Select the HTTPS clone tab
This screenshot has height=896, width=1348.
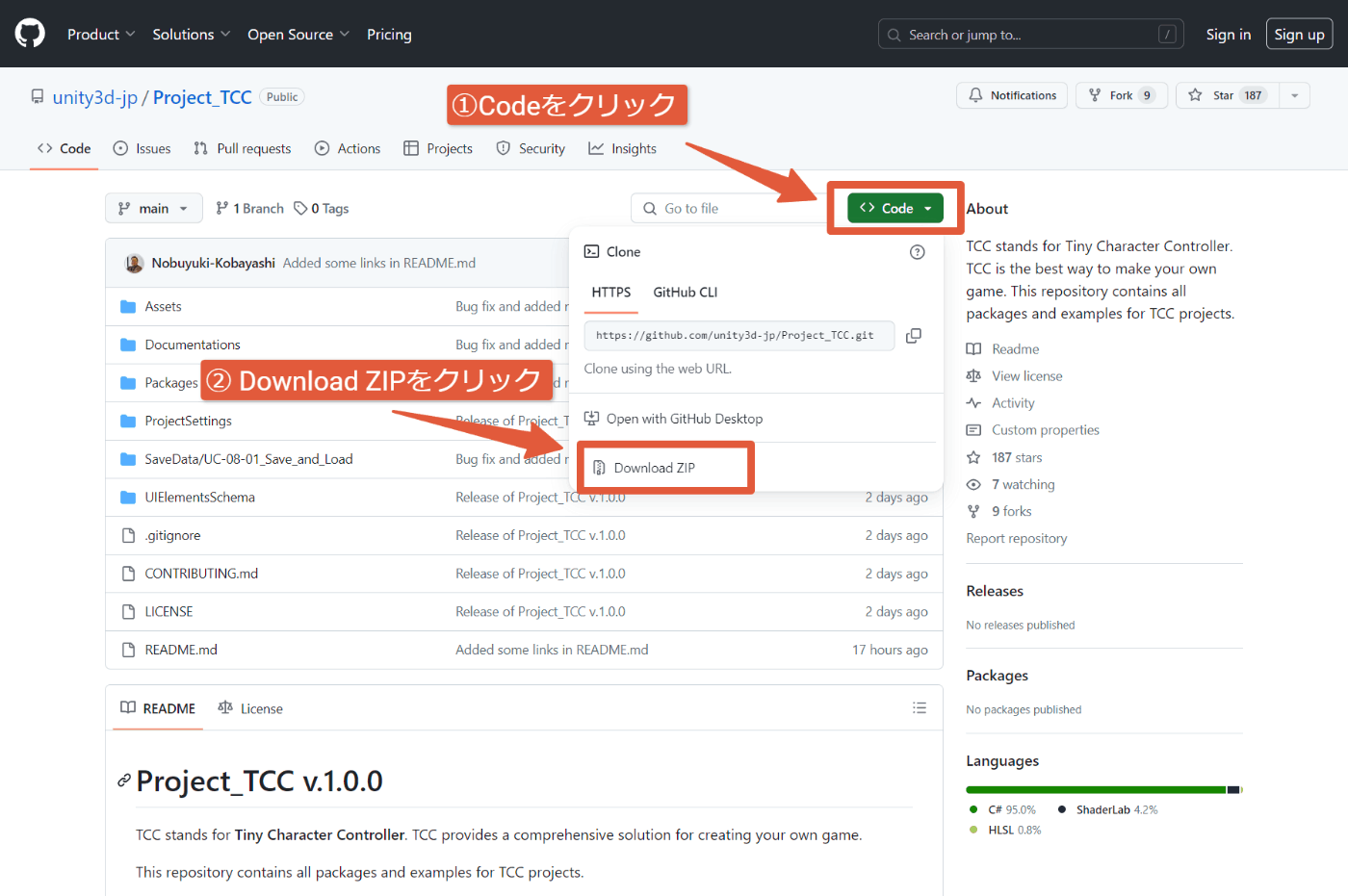(x=611, y=293)
